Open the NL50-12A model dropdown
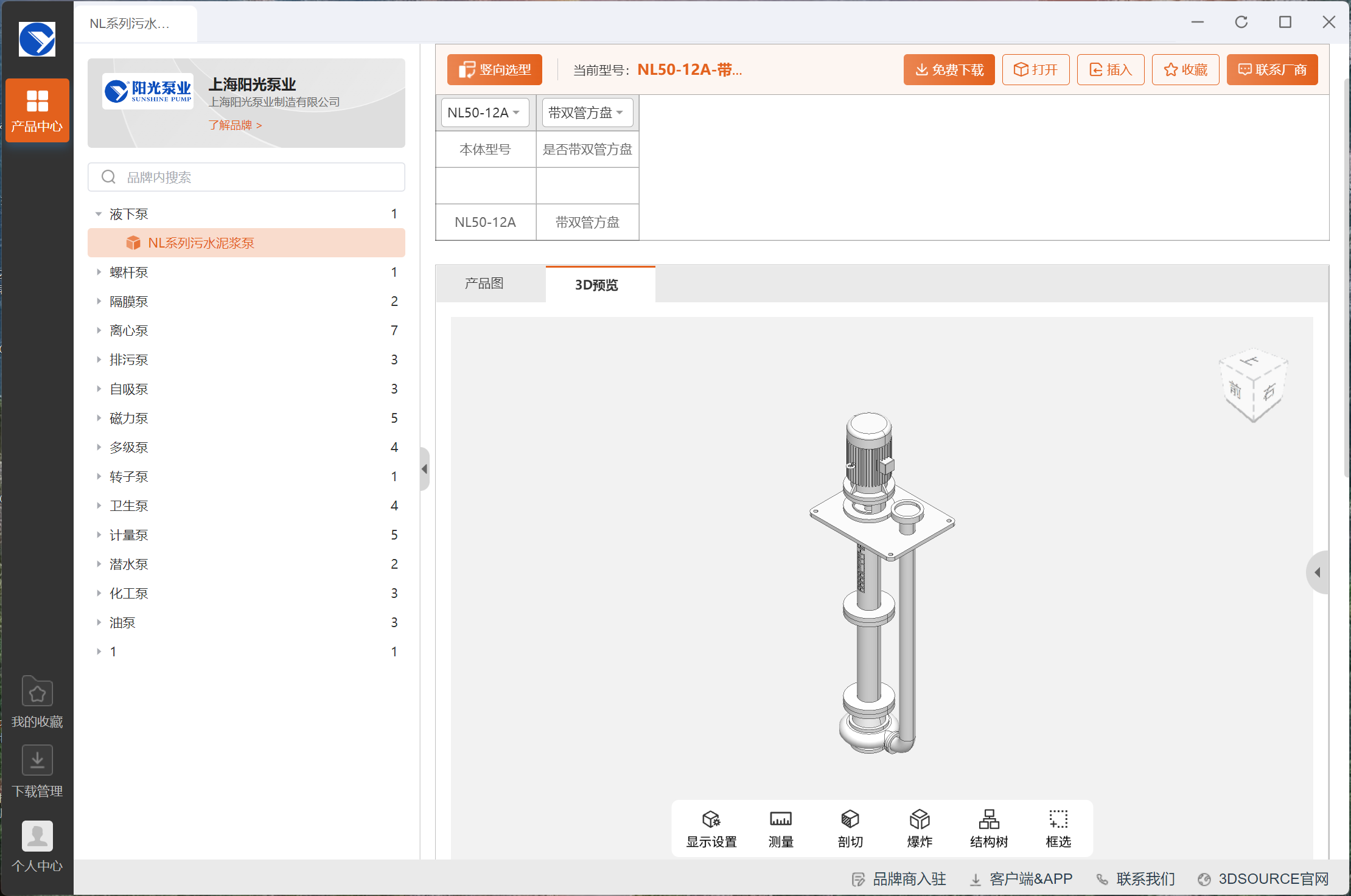Image resolution: width=1351 pixels, height=896 pixels. (x=484, y=113)
